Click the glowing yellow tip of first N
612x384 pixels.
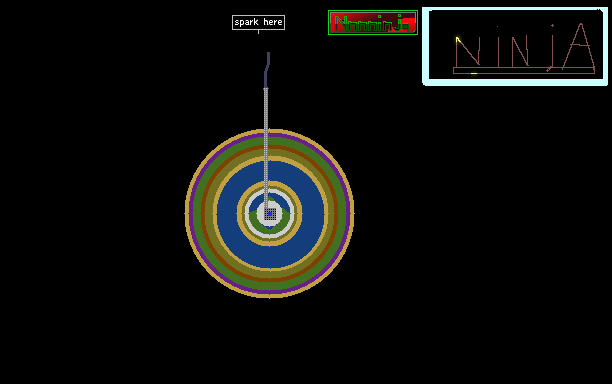click(x=458, y=39)
